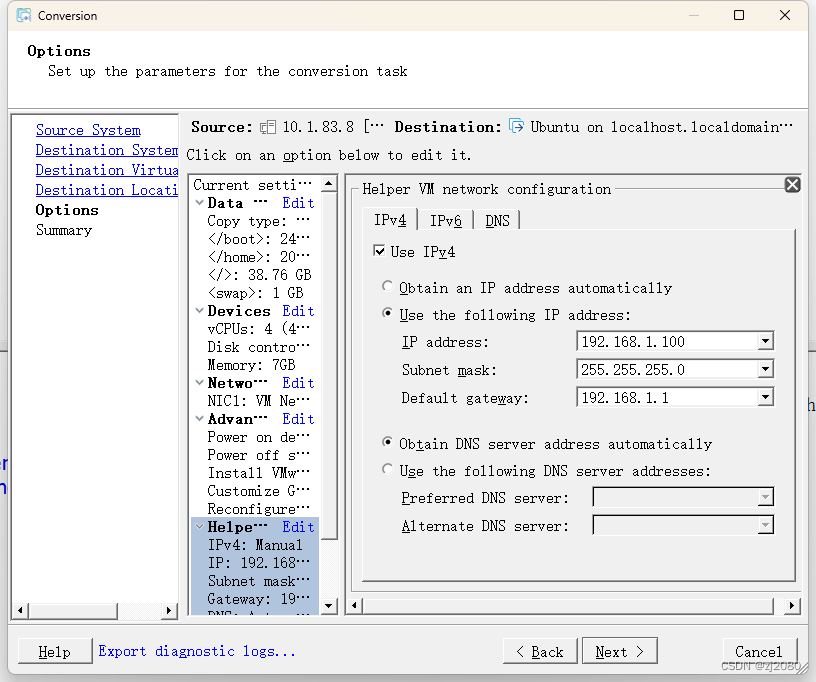Open the Default gateway dropdown arrow

[765, 397]
